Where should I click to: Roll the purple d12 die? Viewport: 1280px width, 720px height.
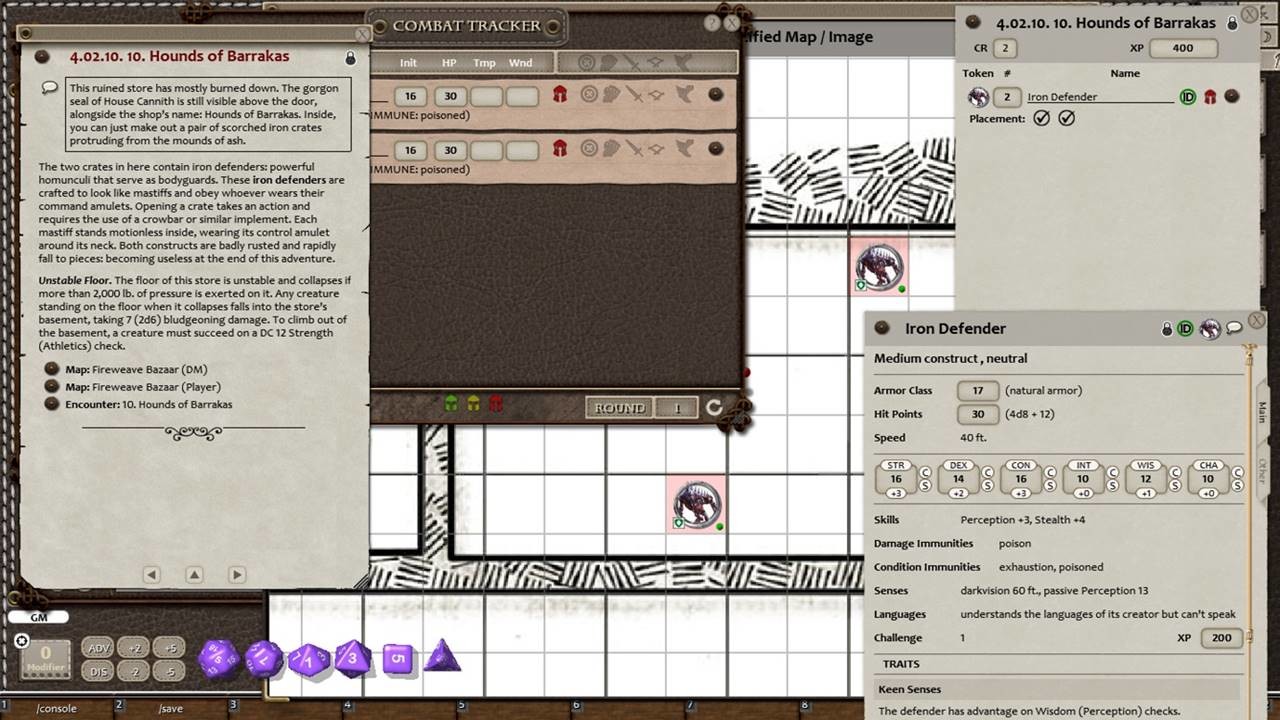click(264, 659)
